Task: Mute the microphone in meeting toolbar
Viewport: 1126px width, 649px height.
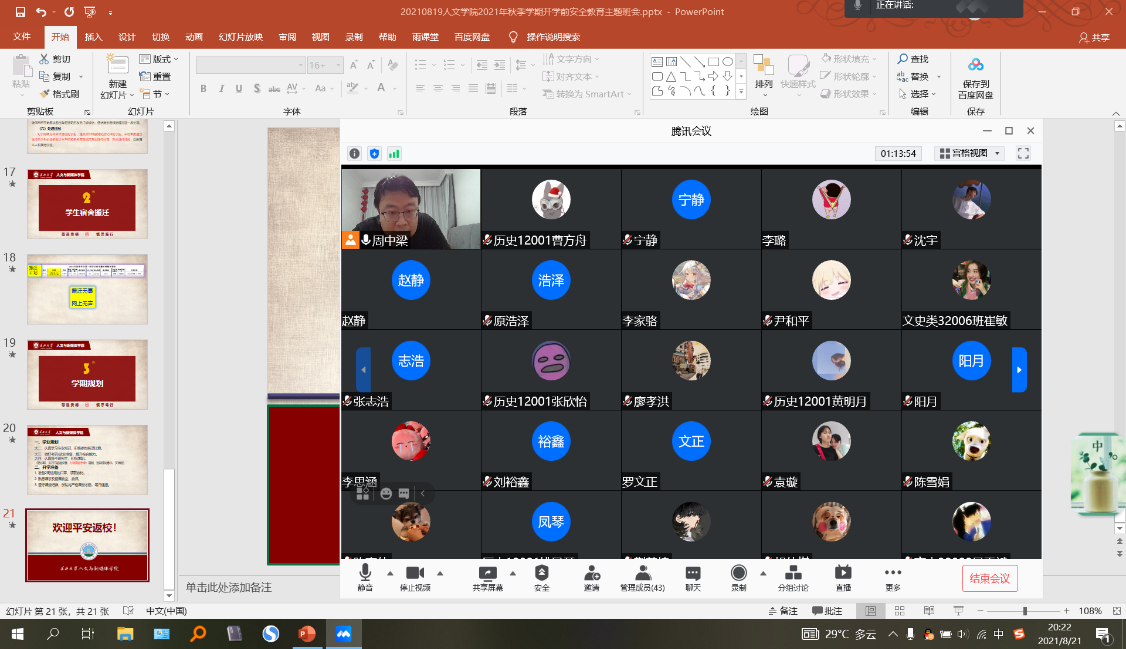Action: click(365, 574)
